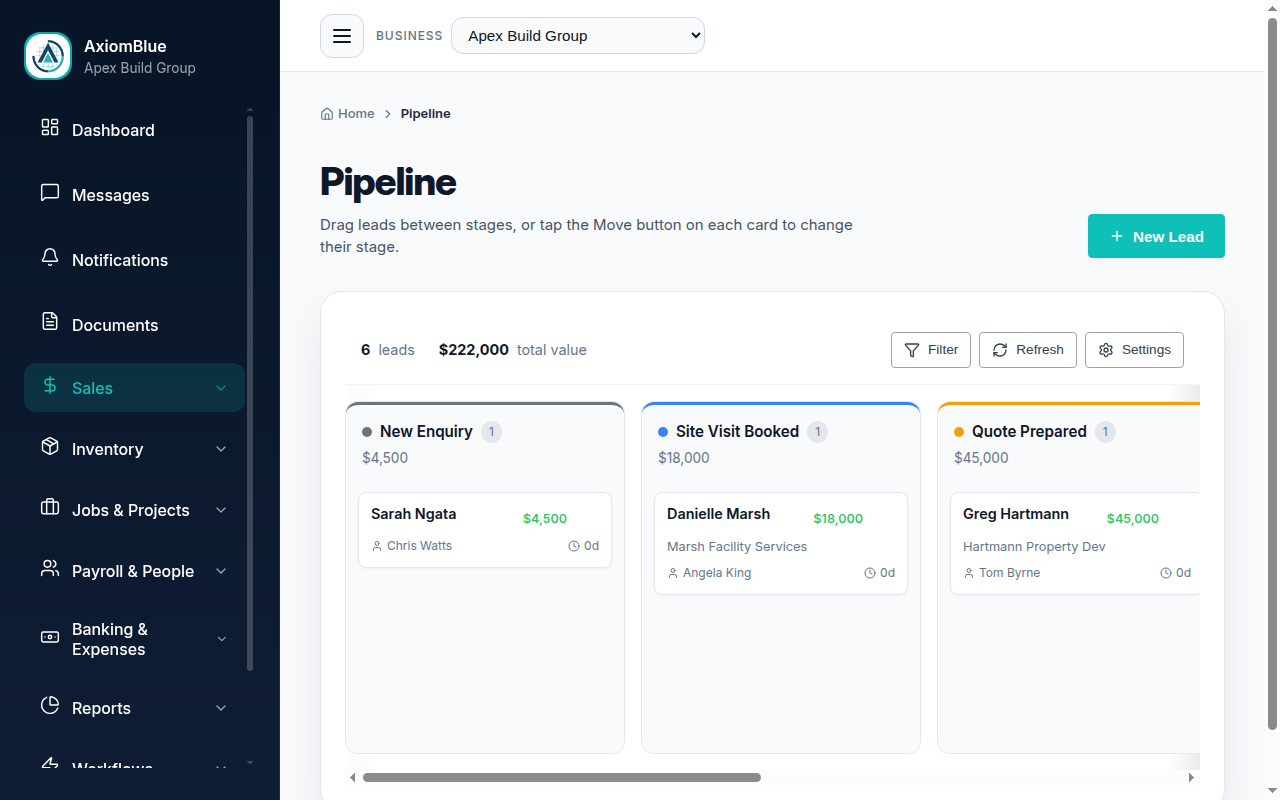Image resolution: width=1280 pixels, height=800 pixels.
Task: Select the Sales sidebar item
Action: pos(134,388)
